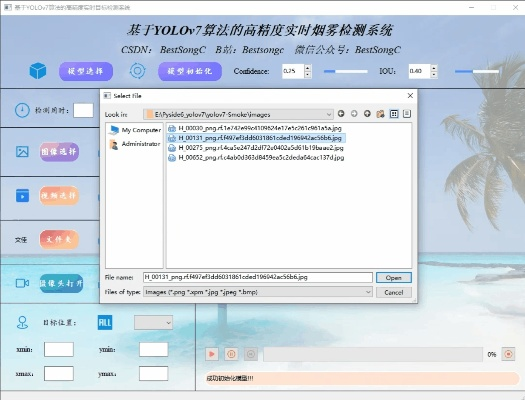Select file H_00652_png jpg
This screenshot has width=525, height=400.
coord(256,157)
